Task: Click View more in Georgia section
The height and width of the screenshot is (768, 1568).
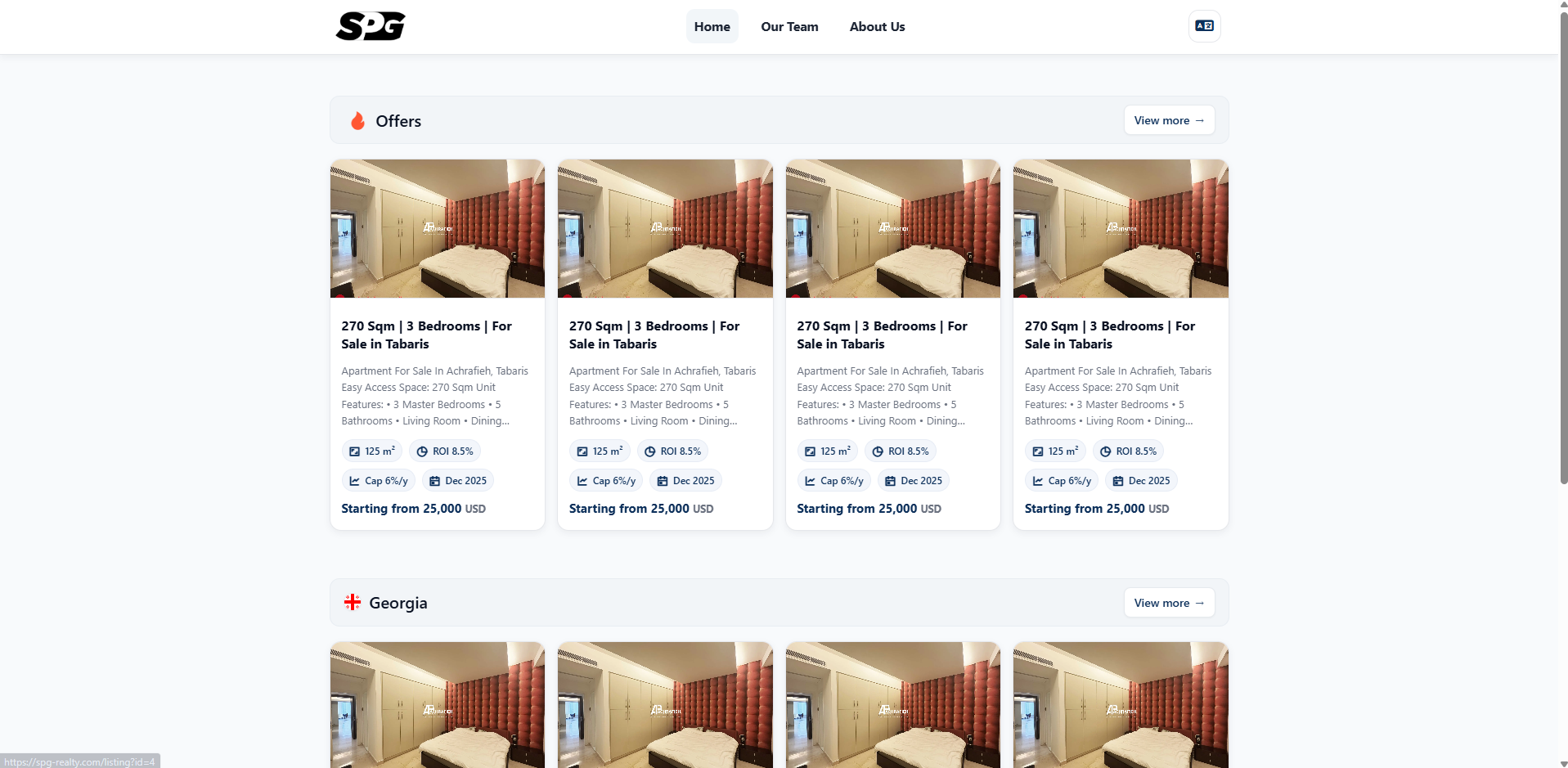Action: point(1168,603)
